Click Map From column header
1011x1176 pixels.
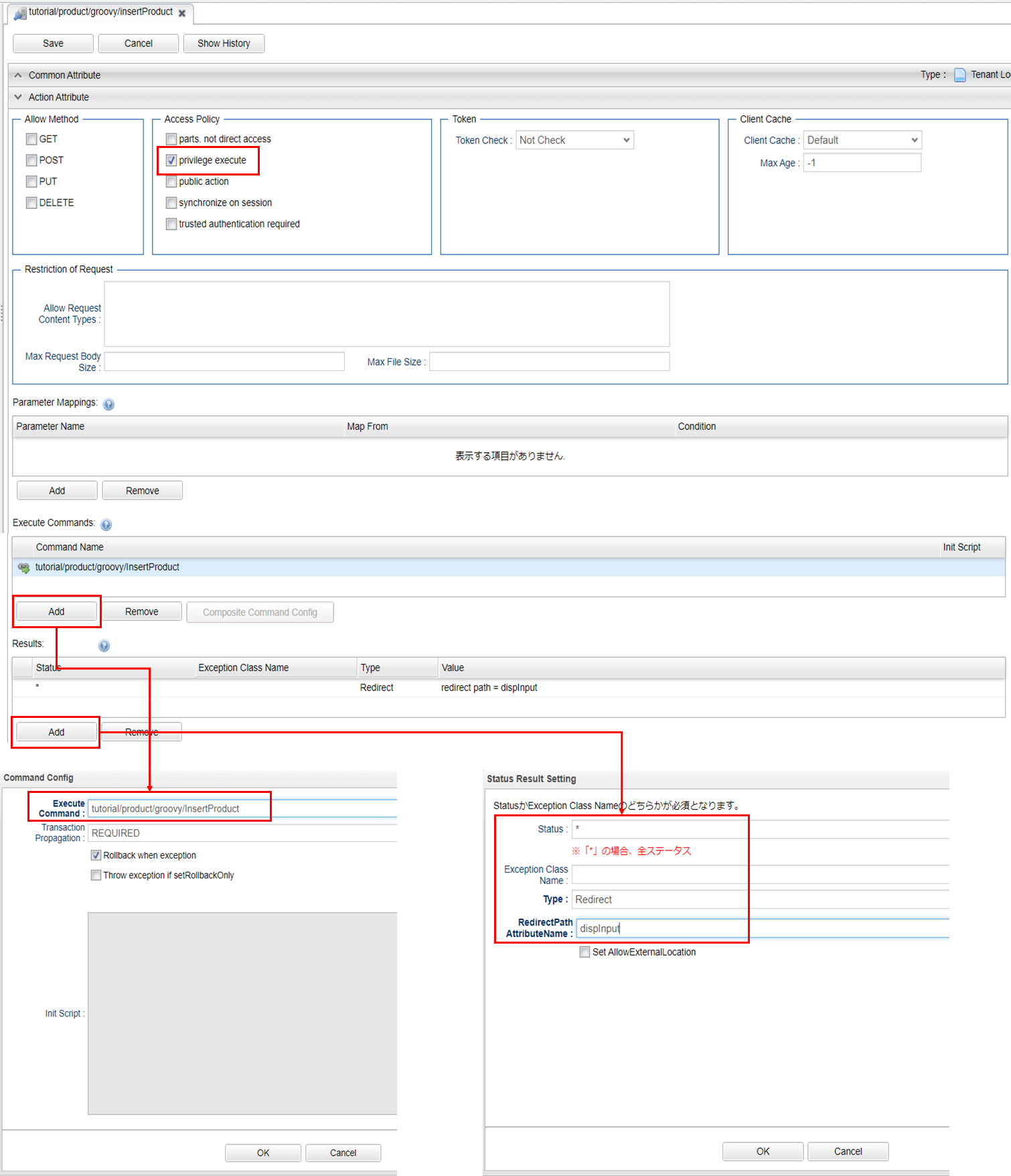509,427
